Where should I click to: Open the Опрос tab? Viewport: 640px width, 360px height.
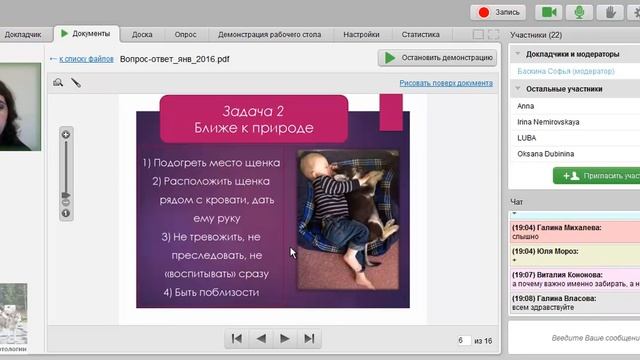click(x=185, y=35)
